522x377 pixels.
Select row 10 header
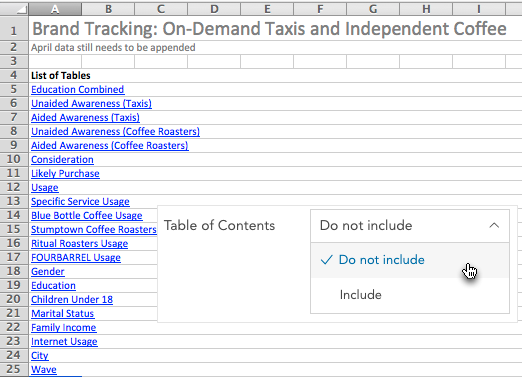(x=14, y=159)
